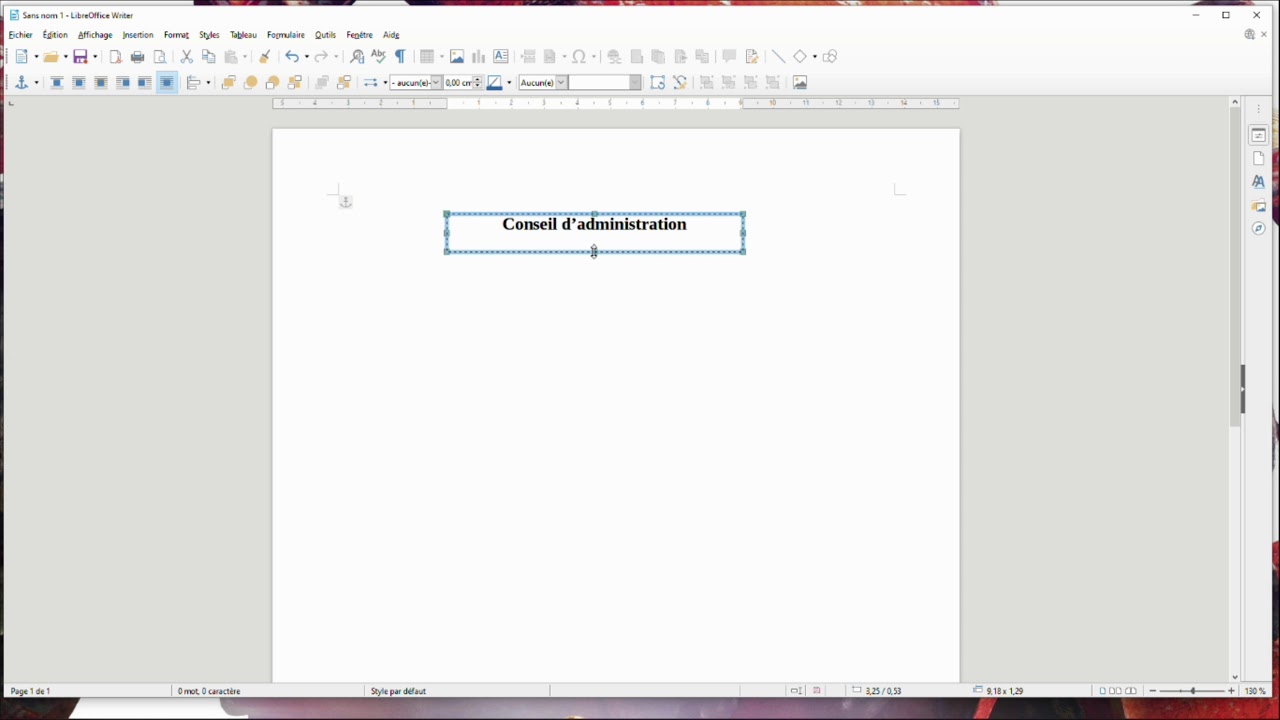This screenshot has height=720, width=1280.
Task: Expand the Open recent files arrow
Action: (66, 57)
